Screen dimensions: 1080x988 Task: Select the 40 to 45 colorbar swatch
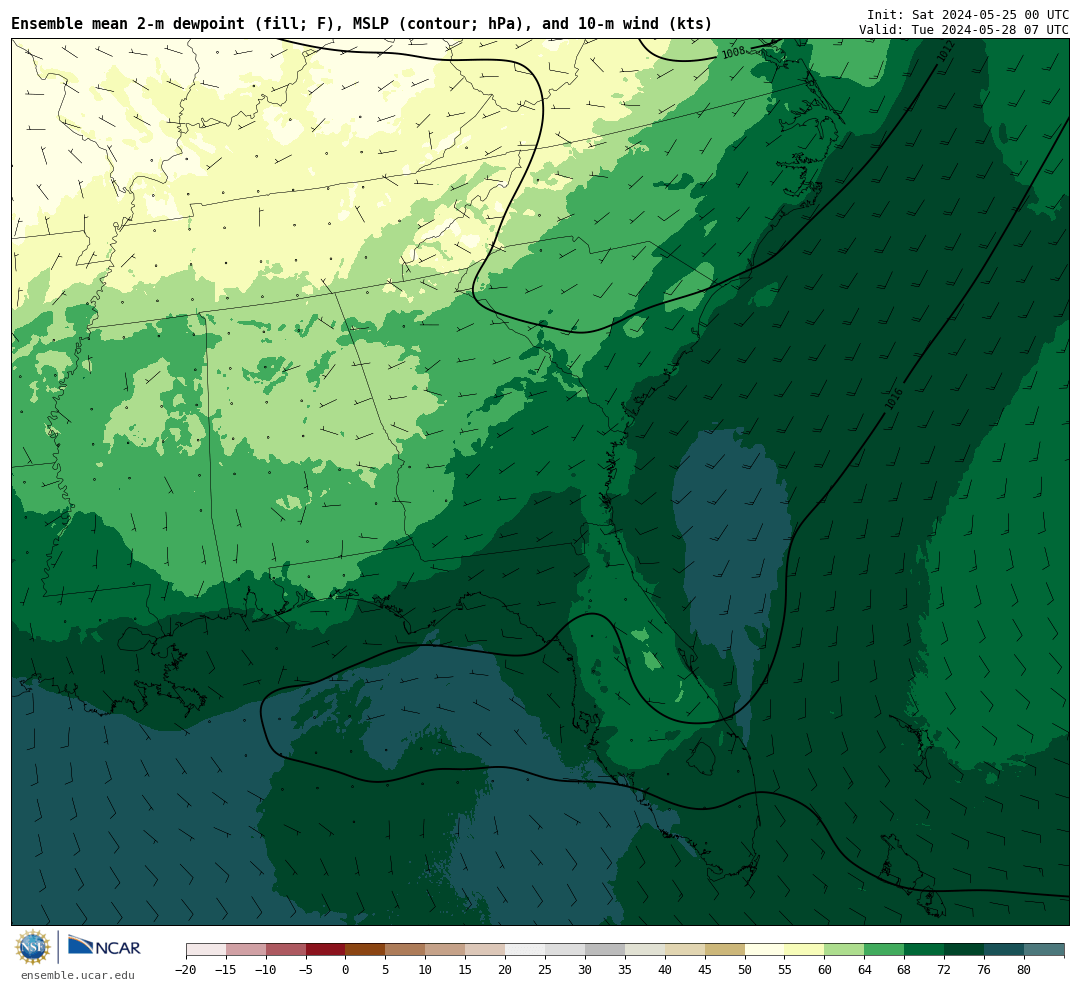tap(685, 950)
